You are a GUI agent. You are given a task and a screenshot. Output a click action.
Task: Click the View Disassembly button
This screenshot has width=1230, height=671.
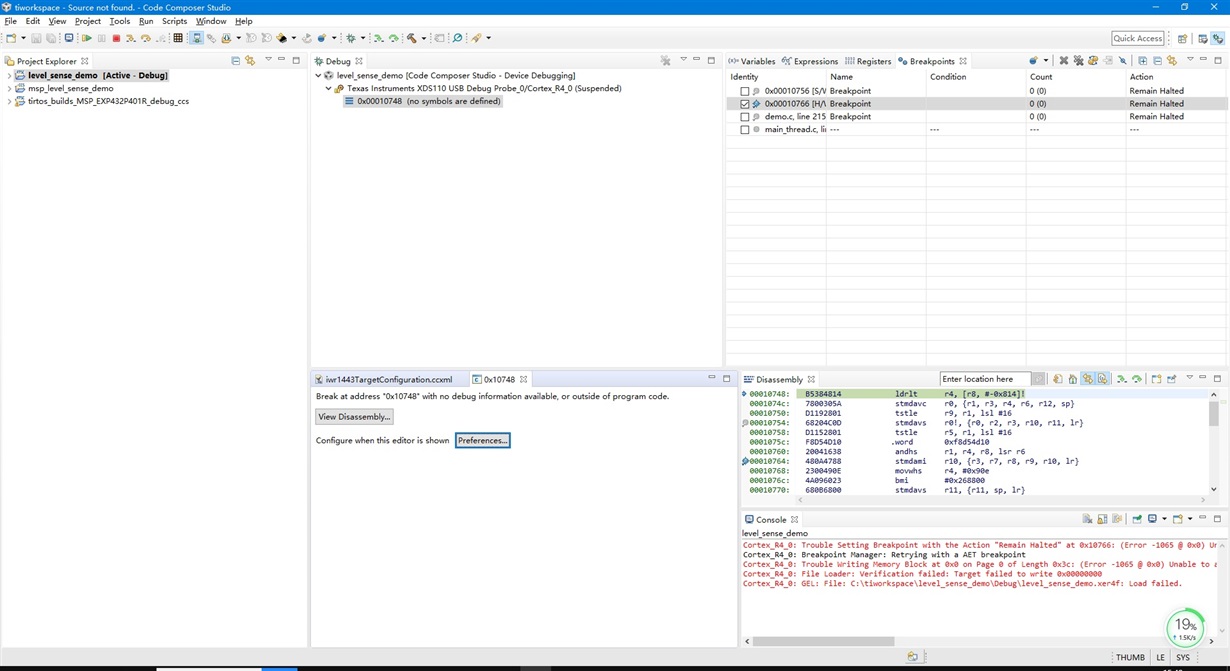click(x=354, y=417)
